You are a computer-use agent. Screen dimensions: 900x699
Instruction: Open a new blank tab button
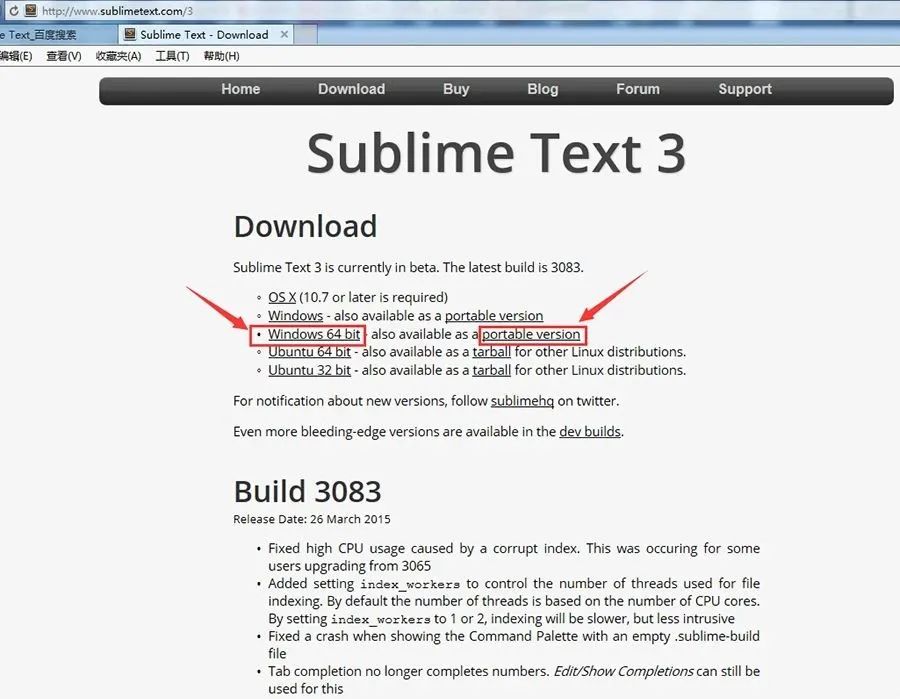[306, 34]
